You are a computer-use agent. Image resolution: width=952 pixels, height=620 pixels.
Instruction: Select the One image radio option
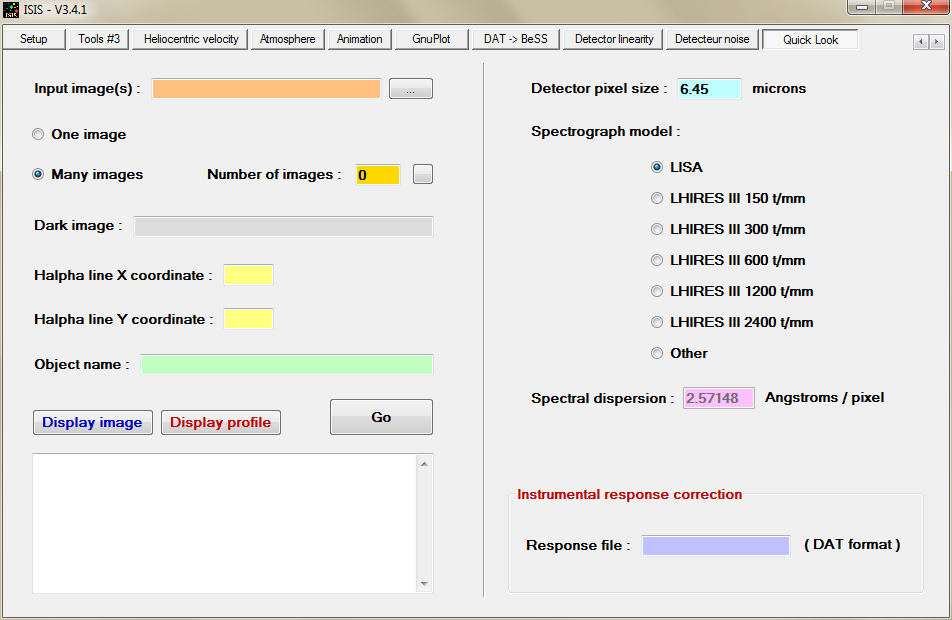point(38,134)
